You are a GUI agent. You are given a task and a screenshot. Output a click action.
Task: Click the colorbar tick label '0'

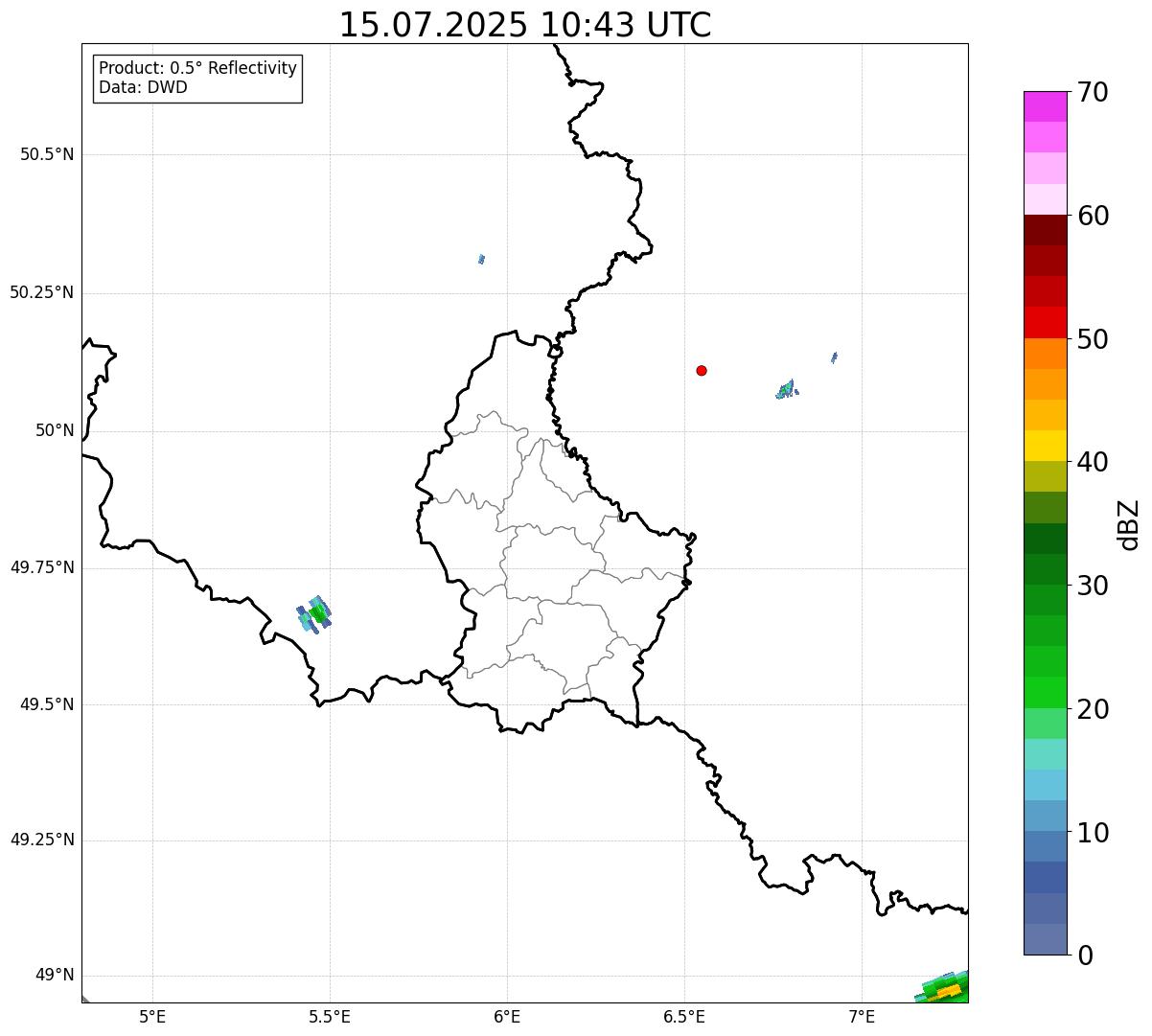[x=1085, y=955]
